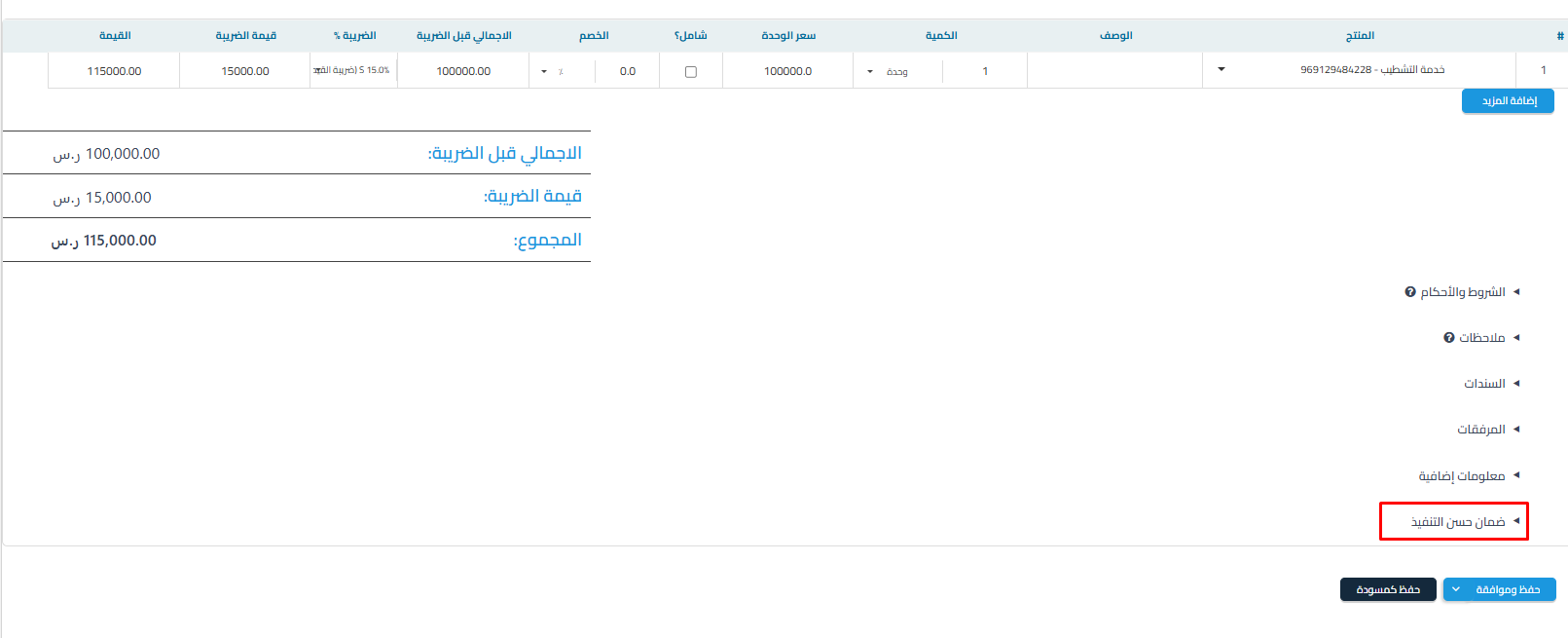Click the unit price field 100000.0
This screenshot has width=1568, height=638.
[x=787, y=71]
